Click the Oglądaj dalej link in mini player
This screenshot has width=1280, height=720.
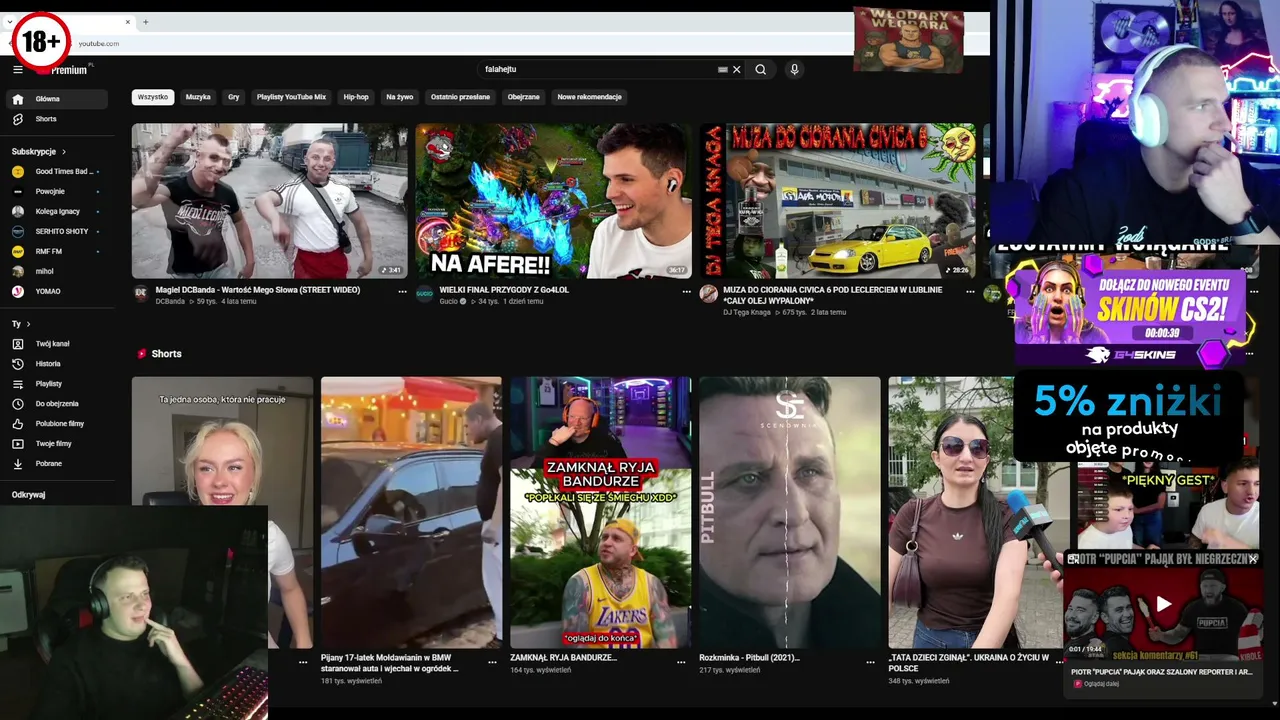1100,684
